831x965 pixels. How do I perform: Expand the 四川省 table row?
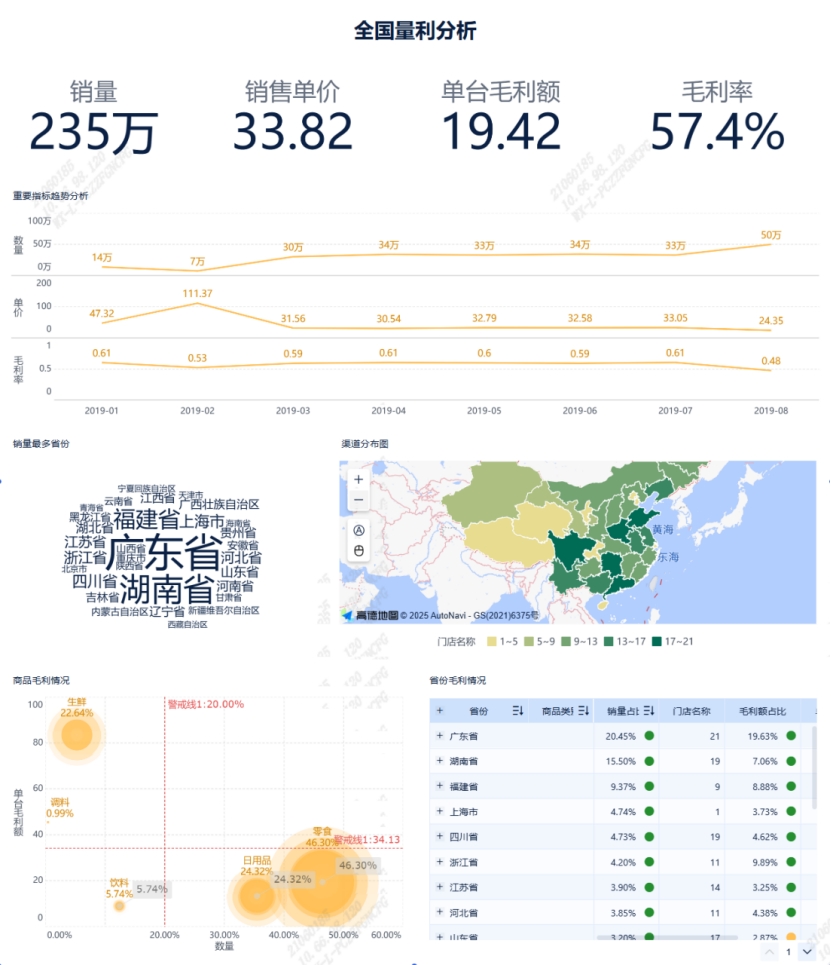440,836
